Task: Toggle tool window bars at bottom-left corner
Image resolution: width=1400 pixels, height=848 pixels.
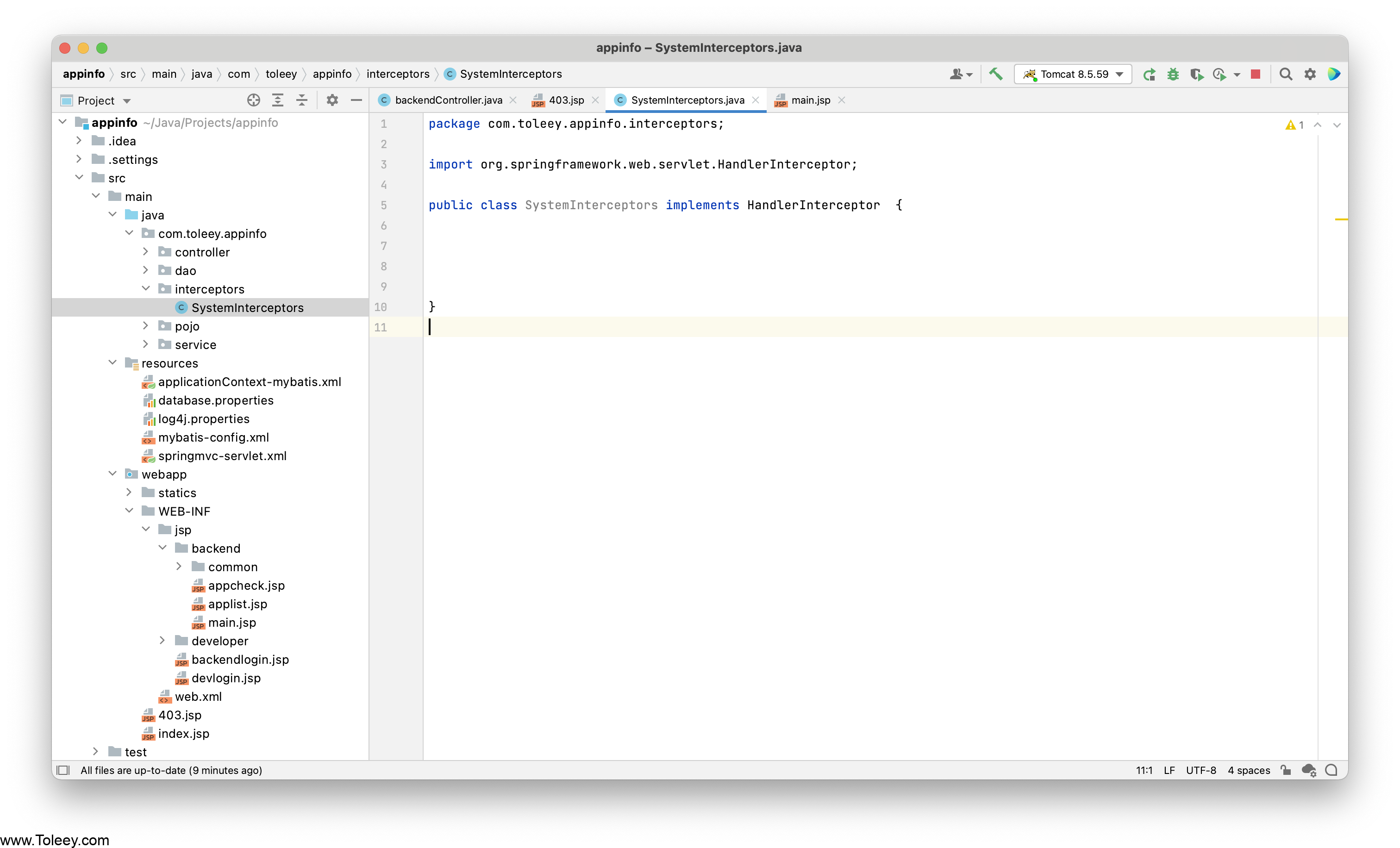Action: pos(63,770)
